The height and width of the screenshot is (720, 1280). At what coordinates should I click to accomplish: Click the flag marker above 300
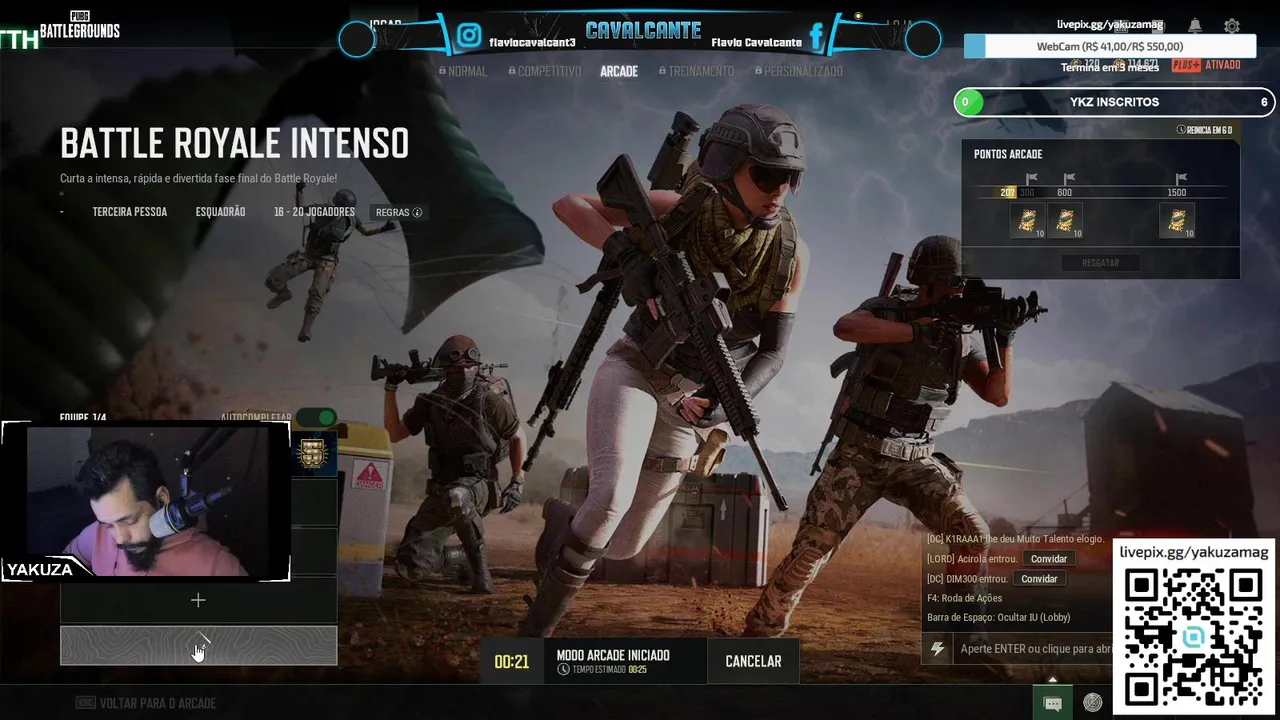1030,179
